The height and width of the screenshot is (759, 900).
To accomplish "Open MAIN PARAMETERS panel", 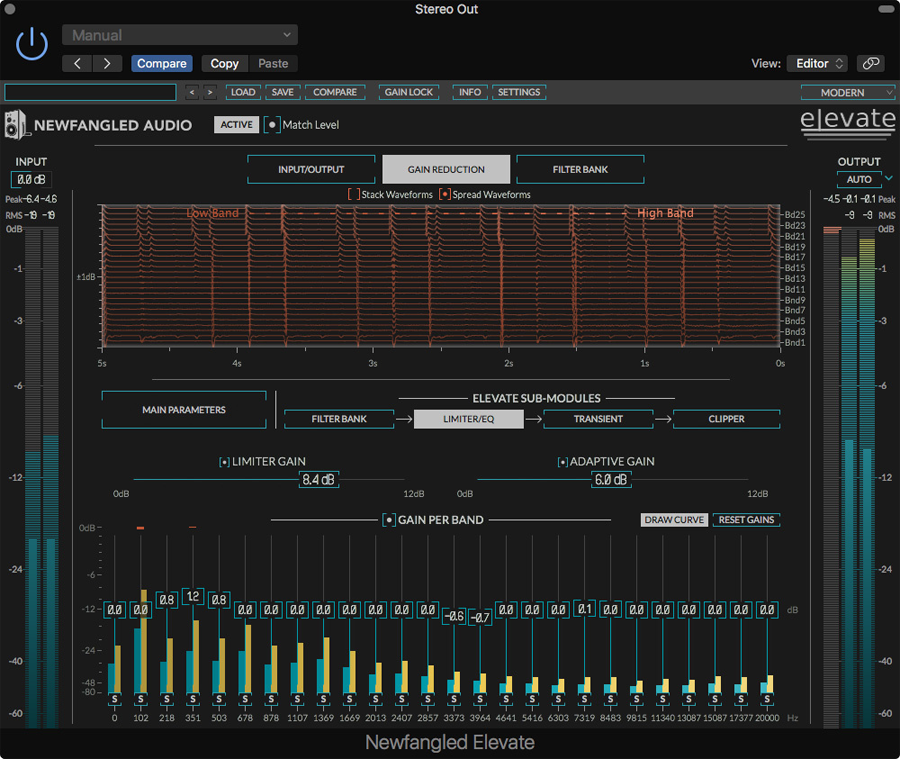I will pos(184,410).
